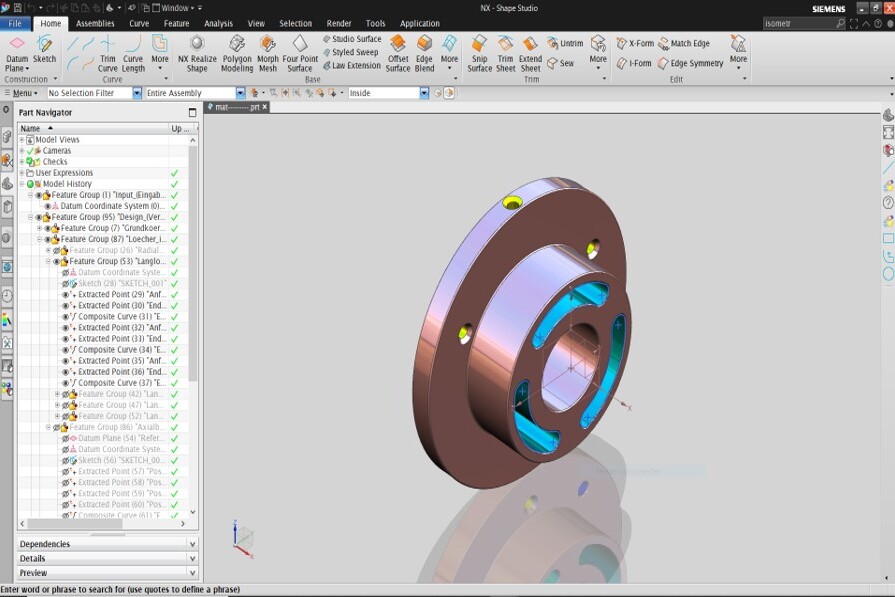Open the File menu
The height and width of the screenshot is (597, 895).
15,23
